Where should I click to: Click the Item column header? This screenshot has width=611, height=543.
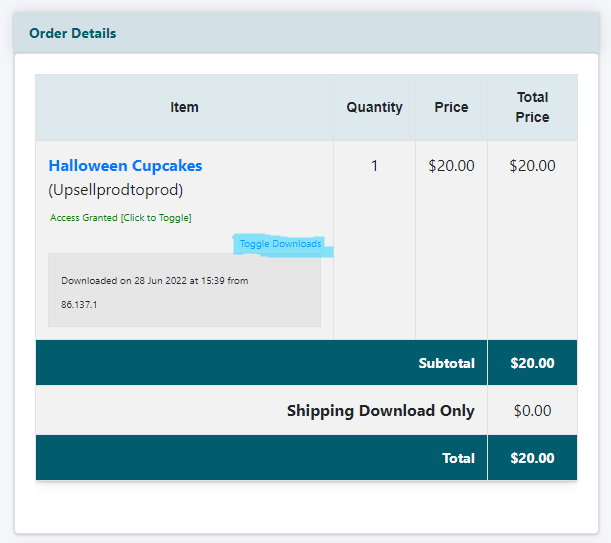(184, 107)
